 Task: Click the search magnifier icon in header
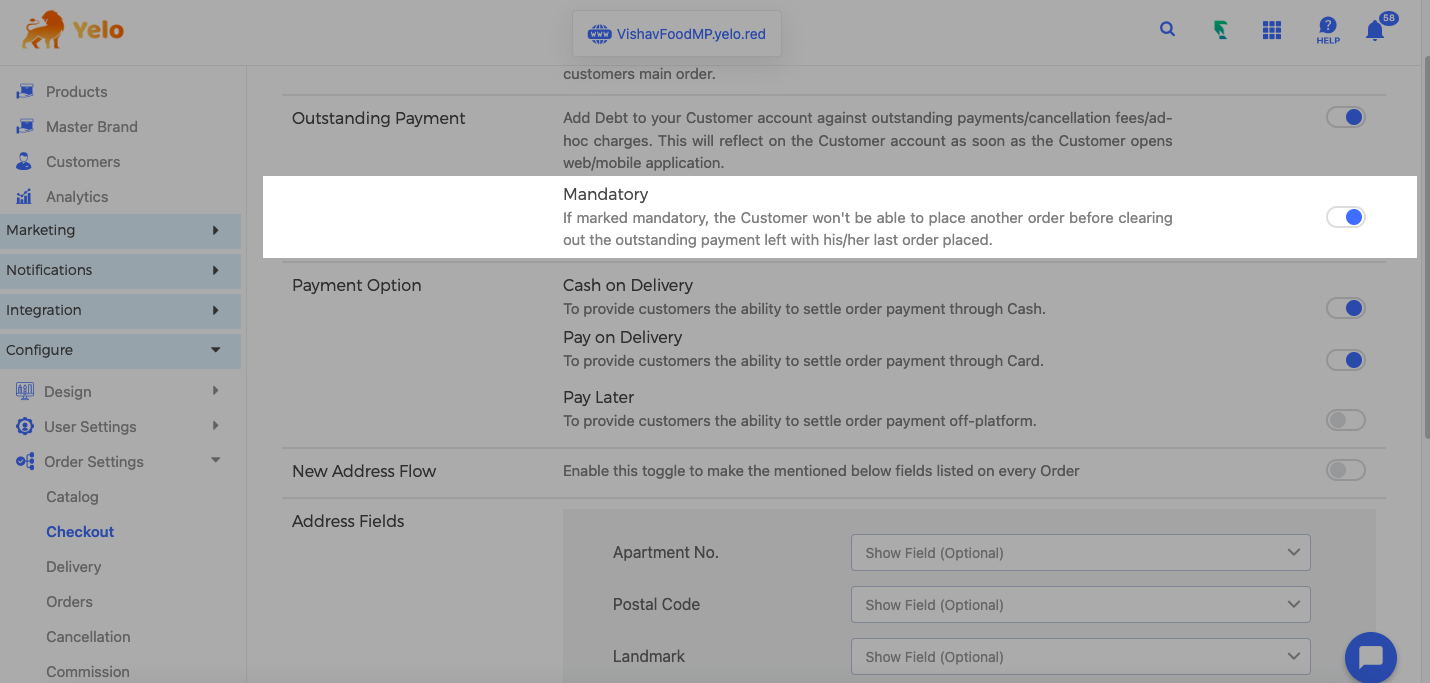[1167, 30]
